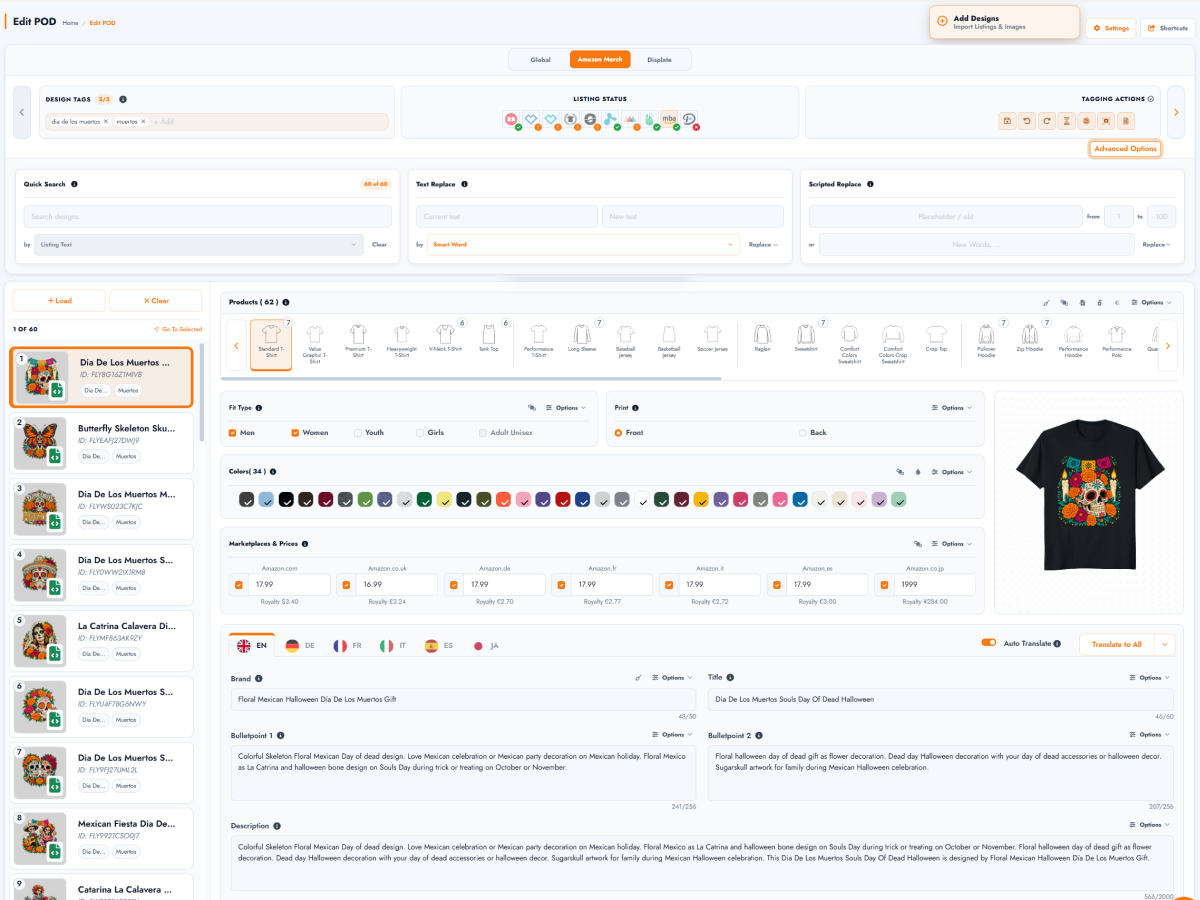Expand the Fit Type Options dropdown

point(566,408)
